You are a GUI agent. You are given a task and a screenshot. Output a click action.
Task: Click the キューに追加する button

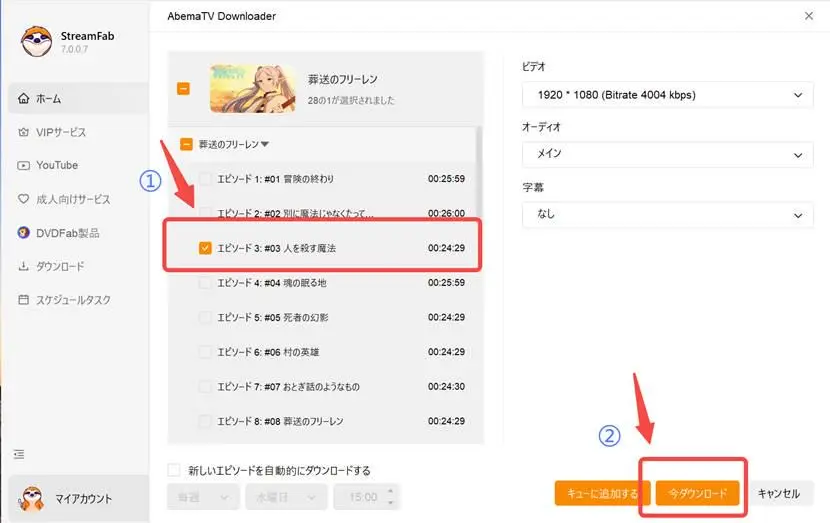click(602, 493)
